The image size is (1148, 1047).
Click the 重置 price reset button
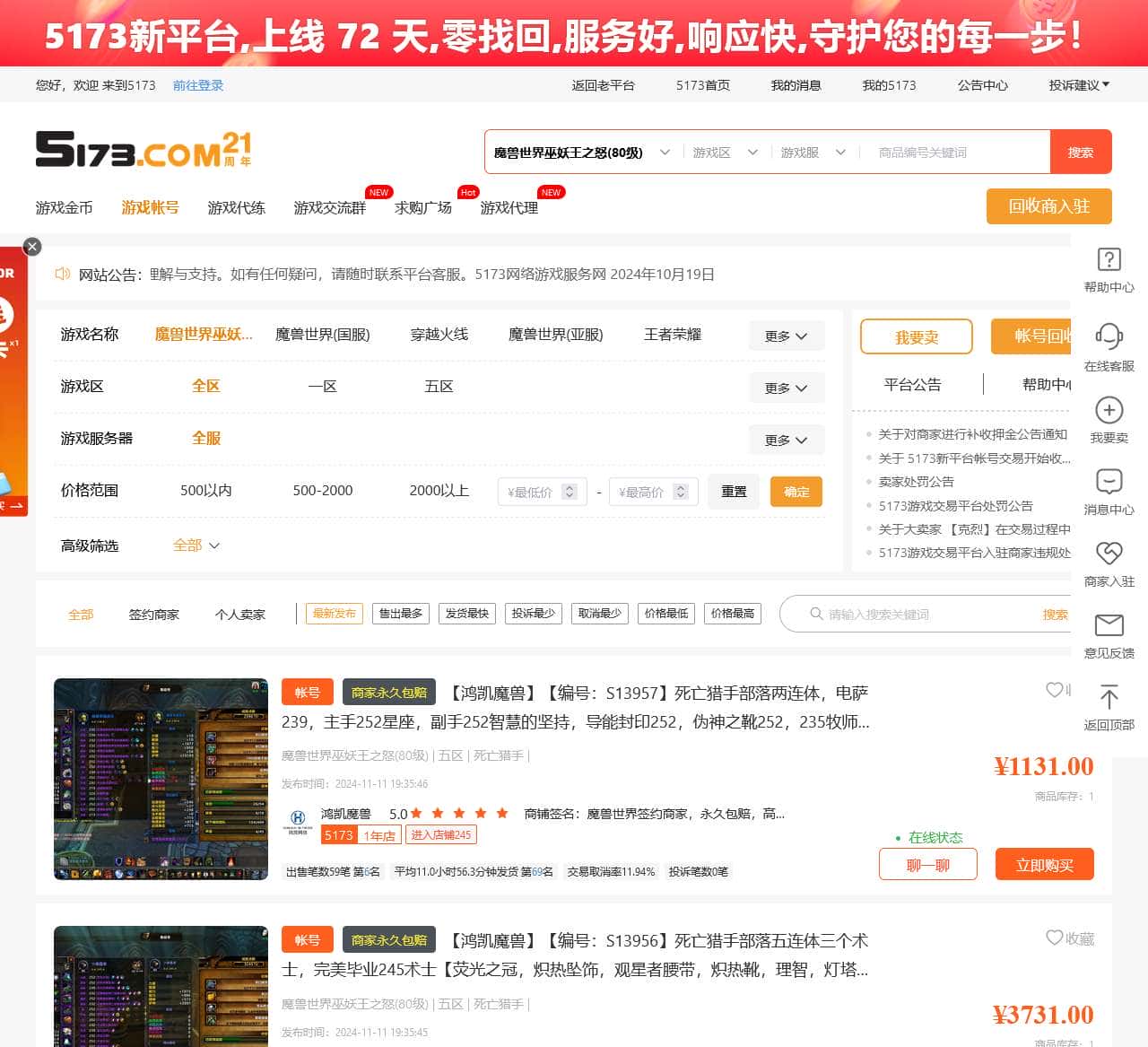[x=734, y=492]
